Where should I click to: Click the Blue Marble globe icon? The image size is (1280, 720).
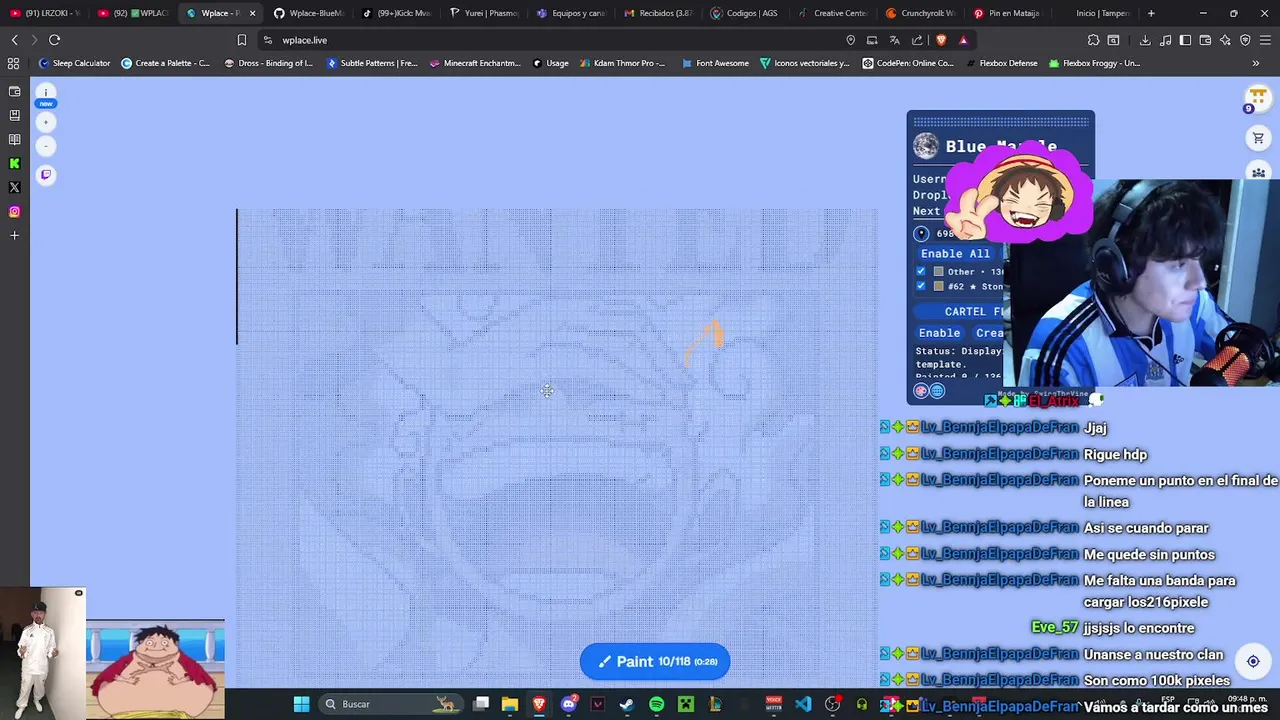click(x=926, y=146)
